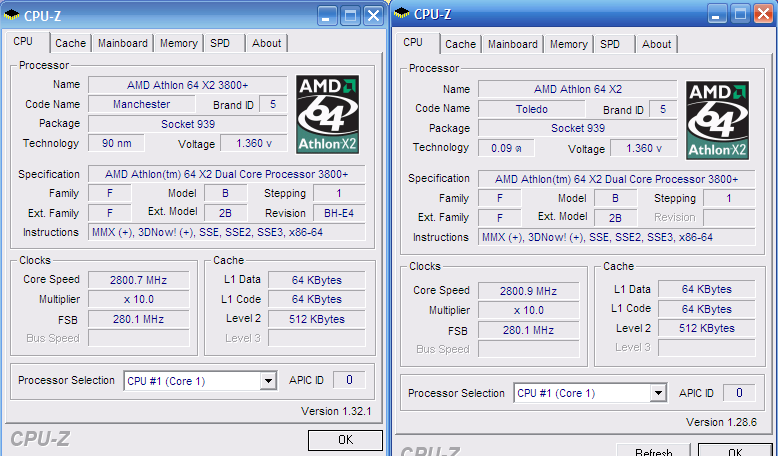This screenshot has height=456, width=778.
Task: Click Revision value 'BH-E4'
Action: click(339, 213)
